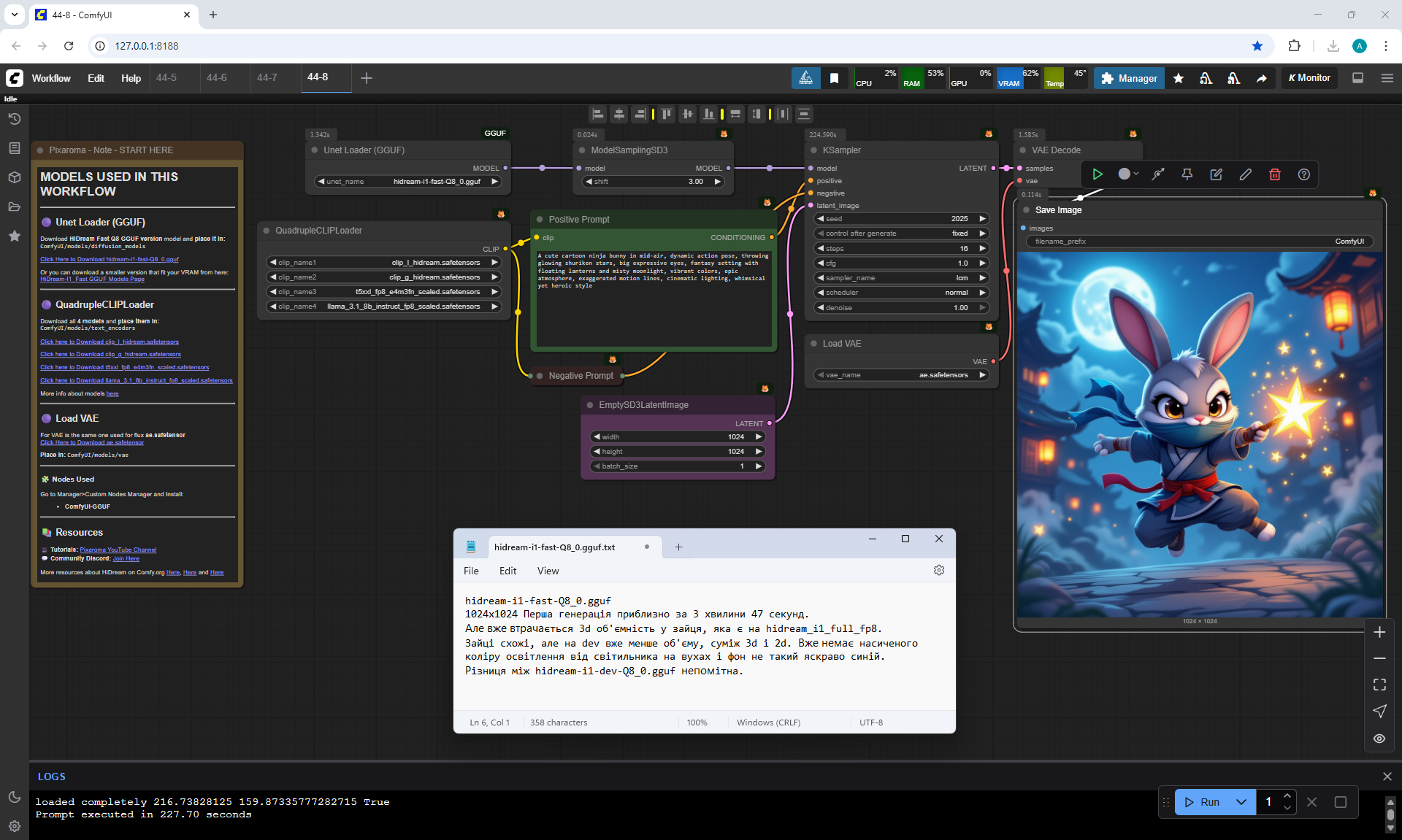Screen dimensions: 1402x840
Task: Open the queue history sidebar icon
Action: pyautogui.click(x=14, y=119)
